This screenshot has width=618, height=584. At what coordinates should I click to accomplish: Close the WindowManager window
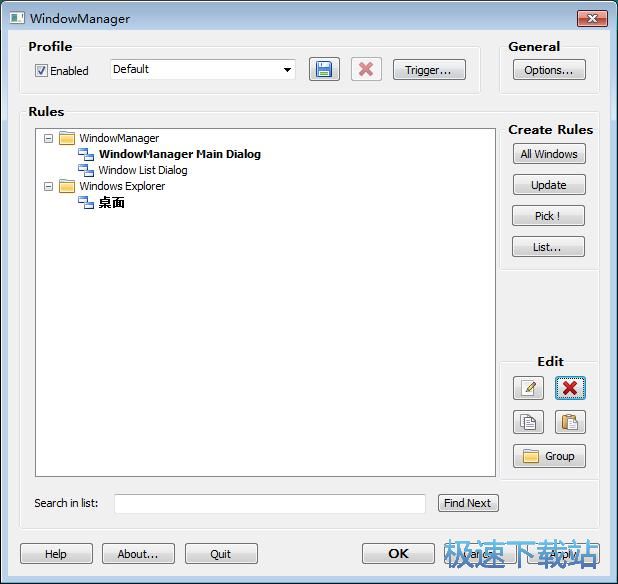click(592, 19)
